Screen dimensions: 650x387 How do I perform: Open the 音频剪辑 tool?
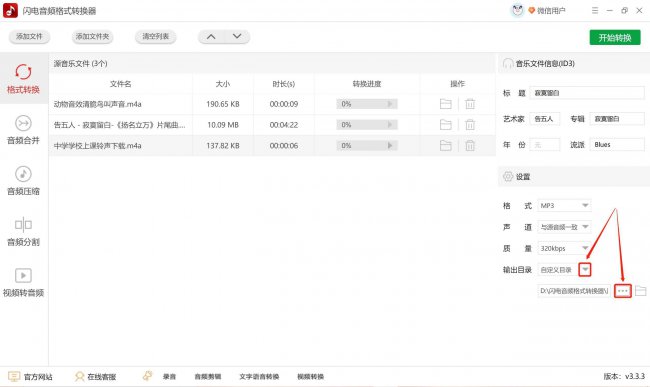point(208,377)
